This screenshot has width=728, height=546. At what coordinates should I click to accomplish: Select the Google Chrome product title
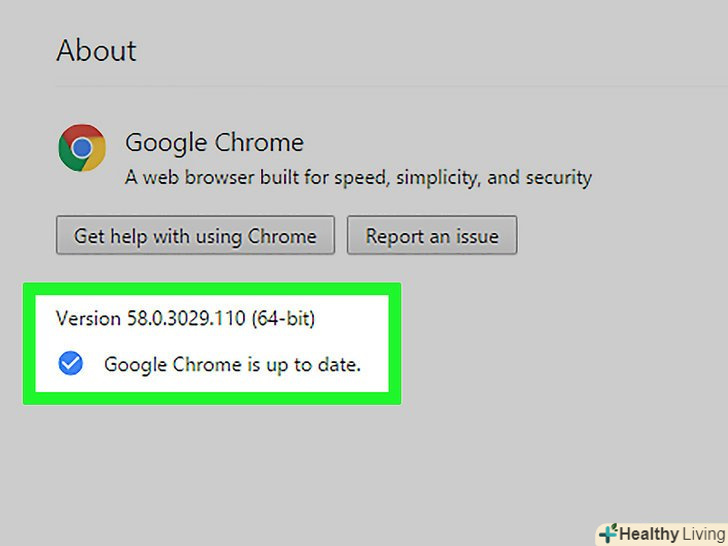pos(214,143)
